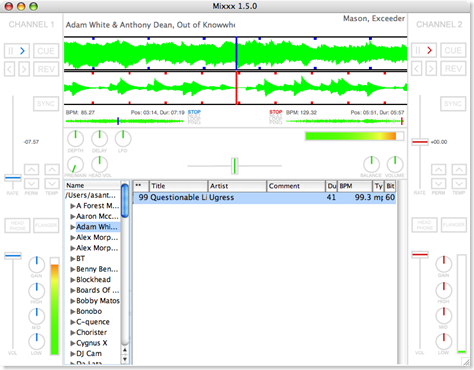
Task: Click Channel 1 TEMP rate down arrow
Action: tap(52, 183)
